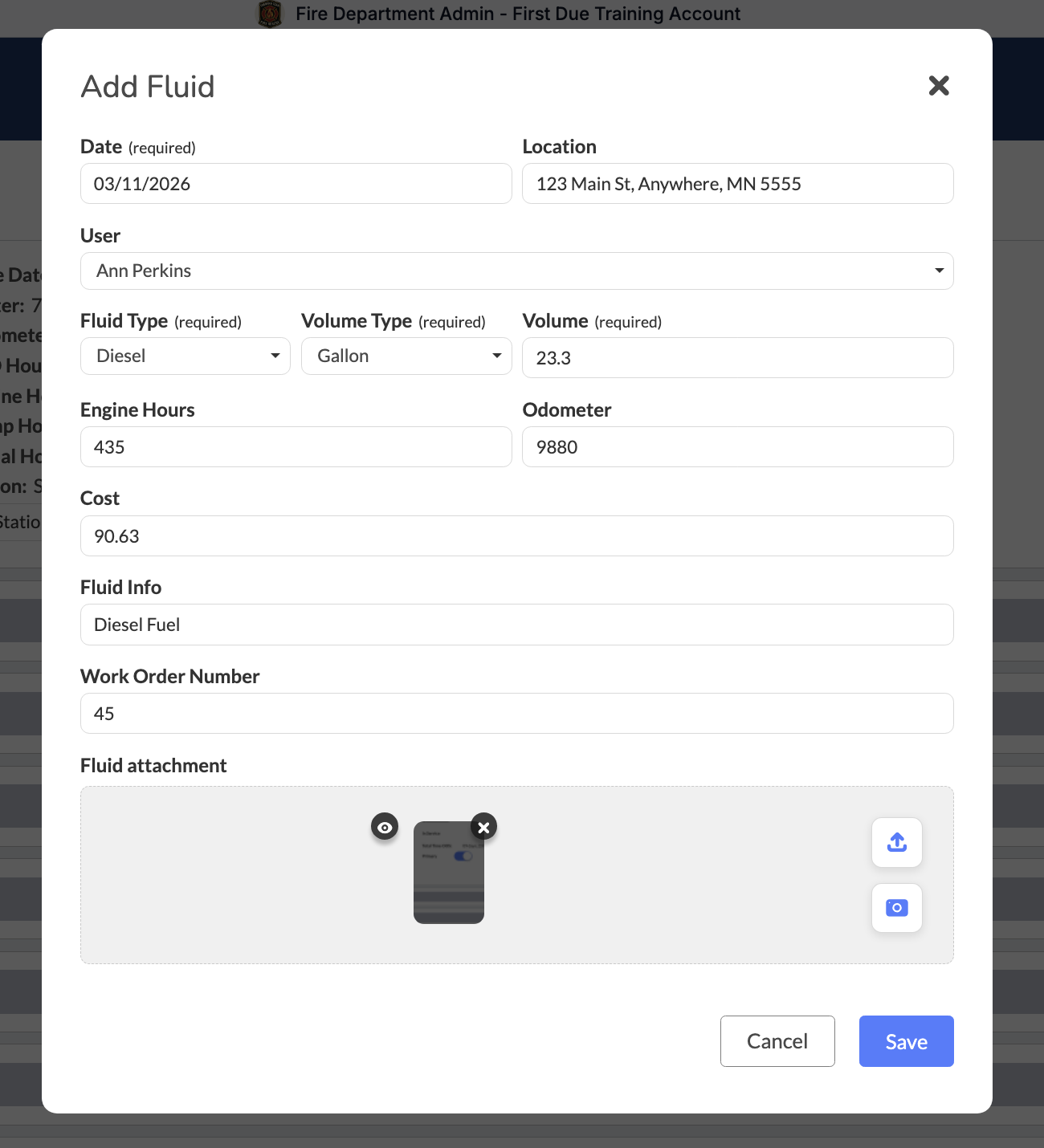The height and width of the screenshot is (1148, 1044).
Task: Open the Volume Type dropdown
Action: 406,356
